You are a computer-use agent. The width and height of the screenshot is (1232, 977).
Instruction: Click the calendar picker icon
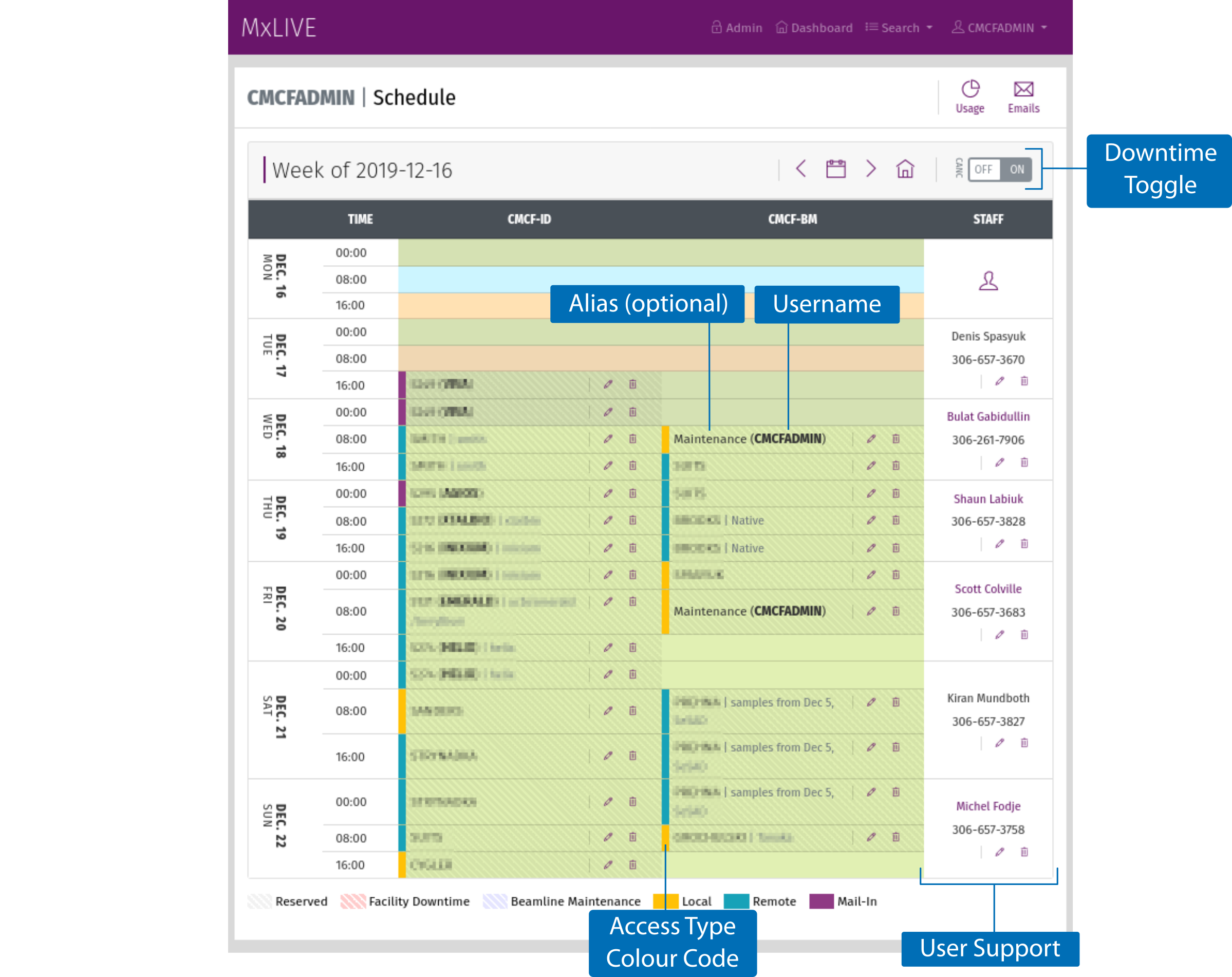tap(838, 168)
